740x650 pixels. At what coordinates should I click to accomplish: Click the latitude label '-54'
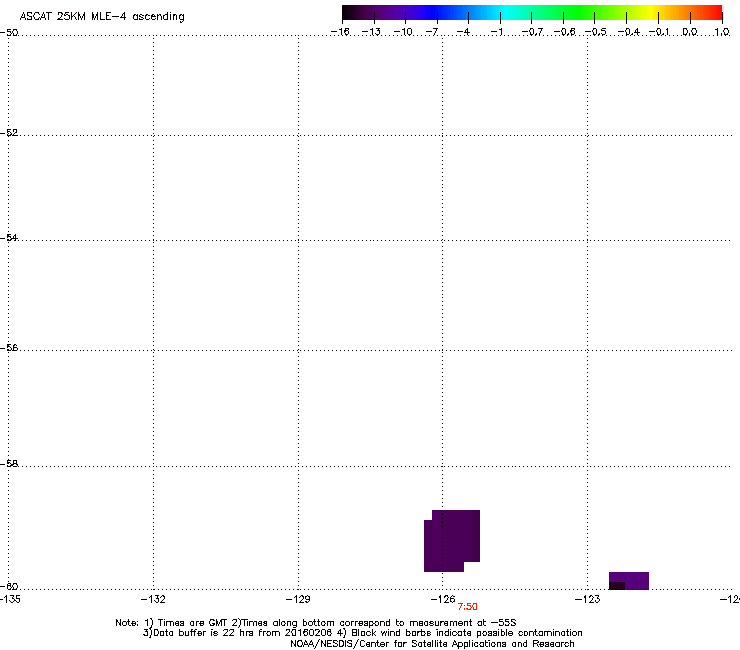[x=9, y=237]
